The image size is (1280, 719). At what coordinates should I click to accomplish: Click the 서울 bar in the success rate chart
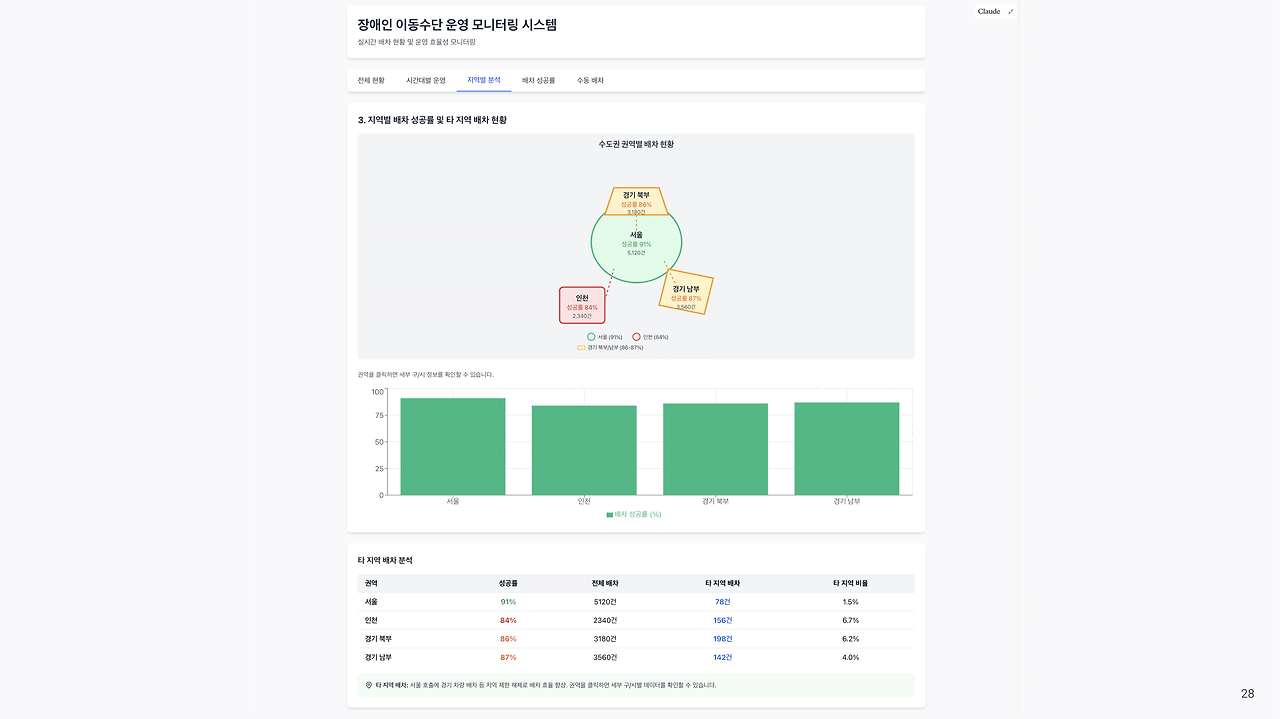coord(454,445)
